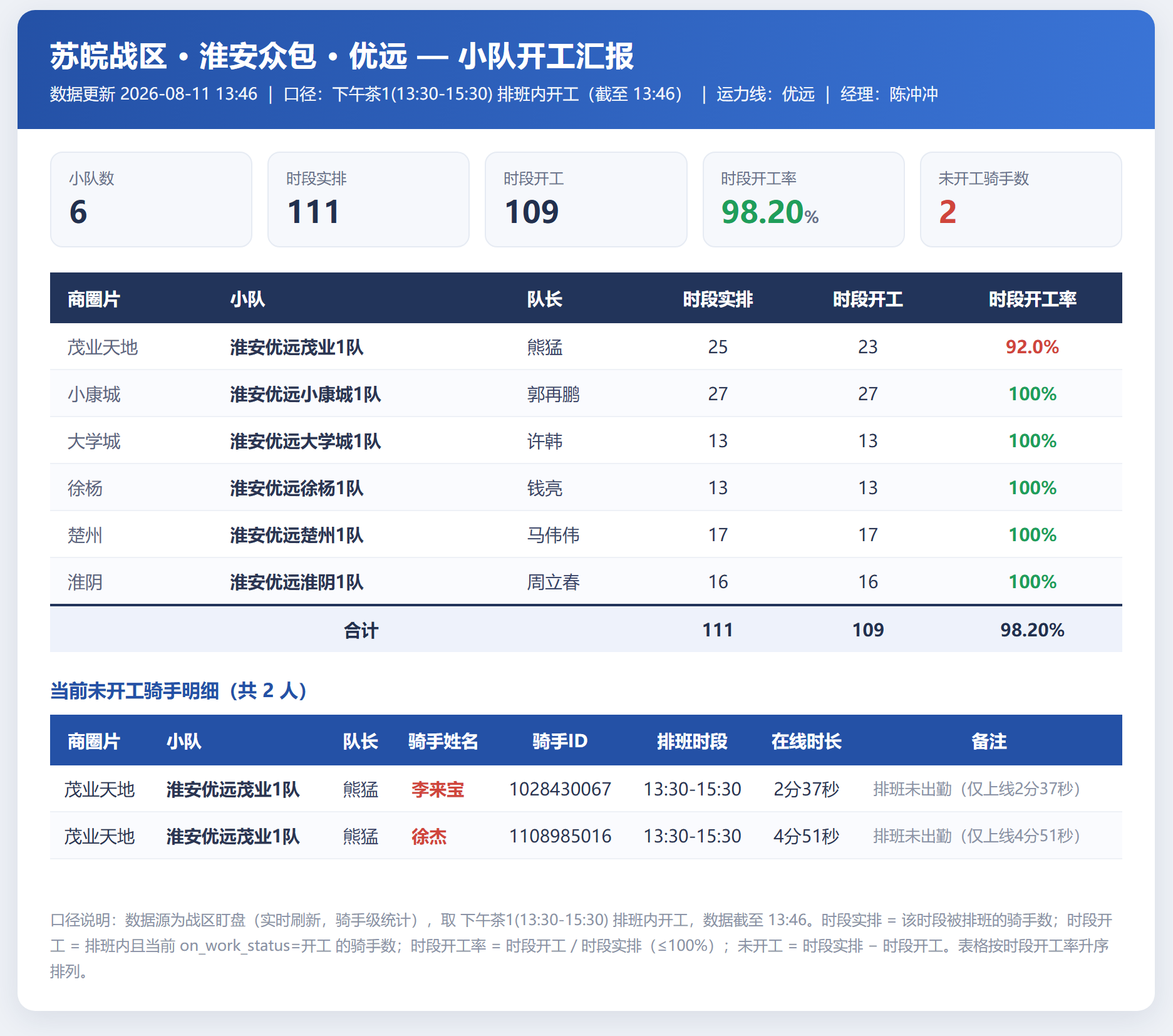Select rider name 徐杰
1173x1036 pixels.
coord(429,836)
